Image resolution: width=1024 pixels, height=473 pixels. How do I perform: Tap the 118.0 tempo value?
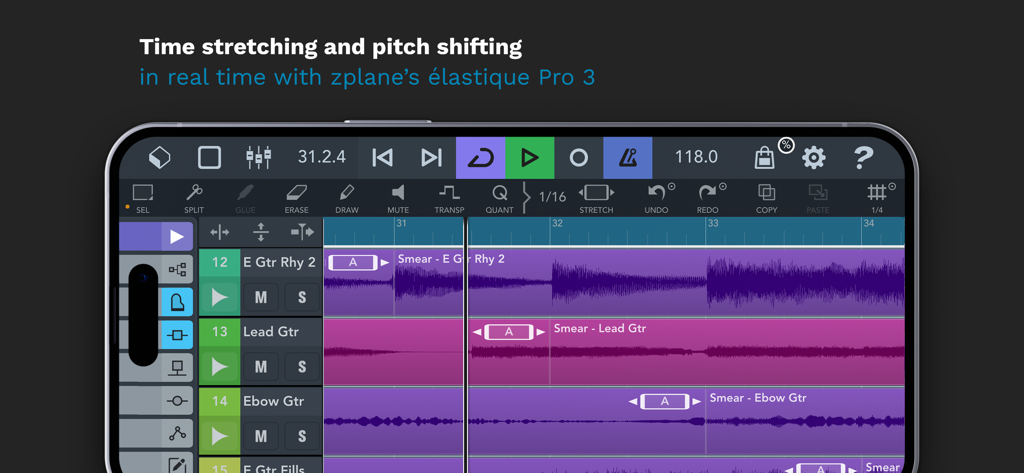pos(696,157)
